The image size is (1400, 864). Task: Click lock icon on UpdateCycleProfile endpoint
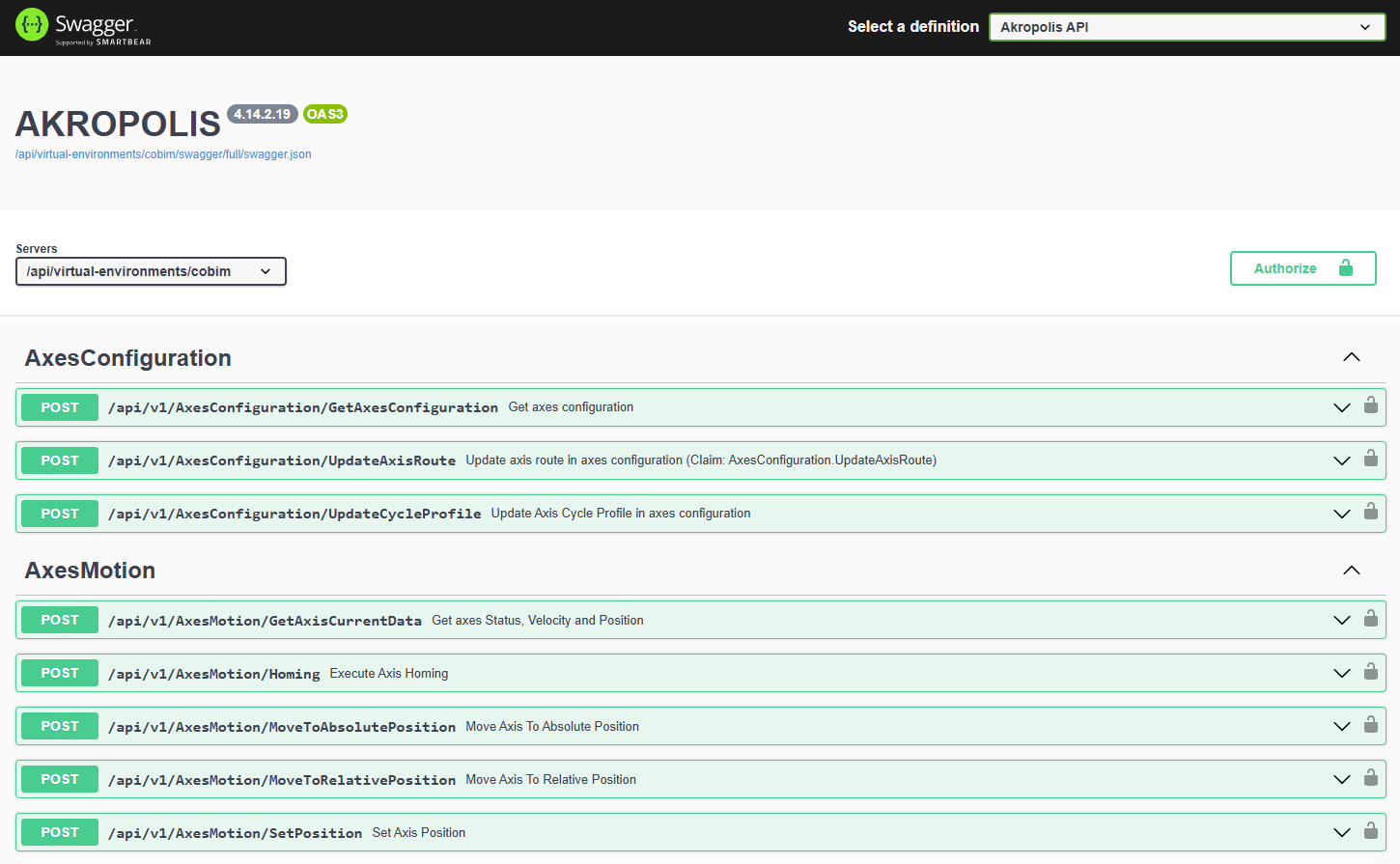(x=1370, y=512)
